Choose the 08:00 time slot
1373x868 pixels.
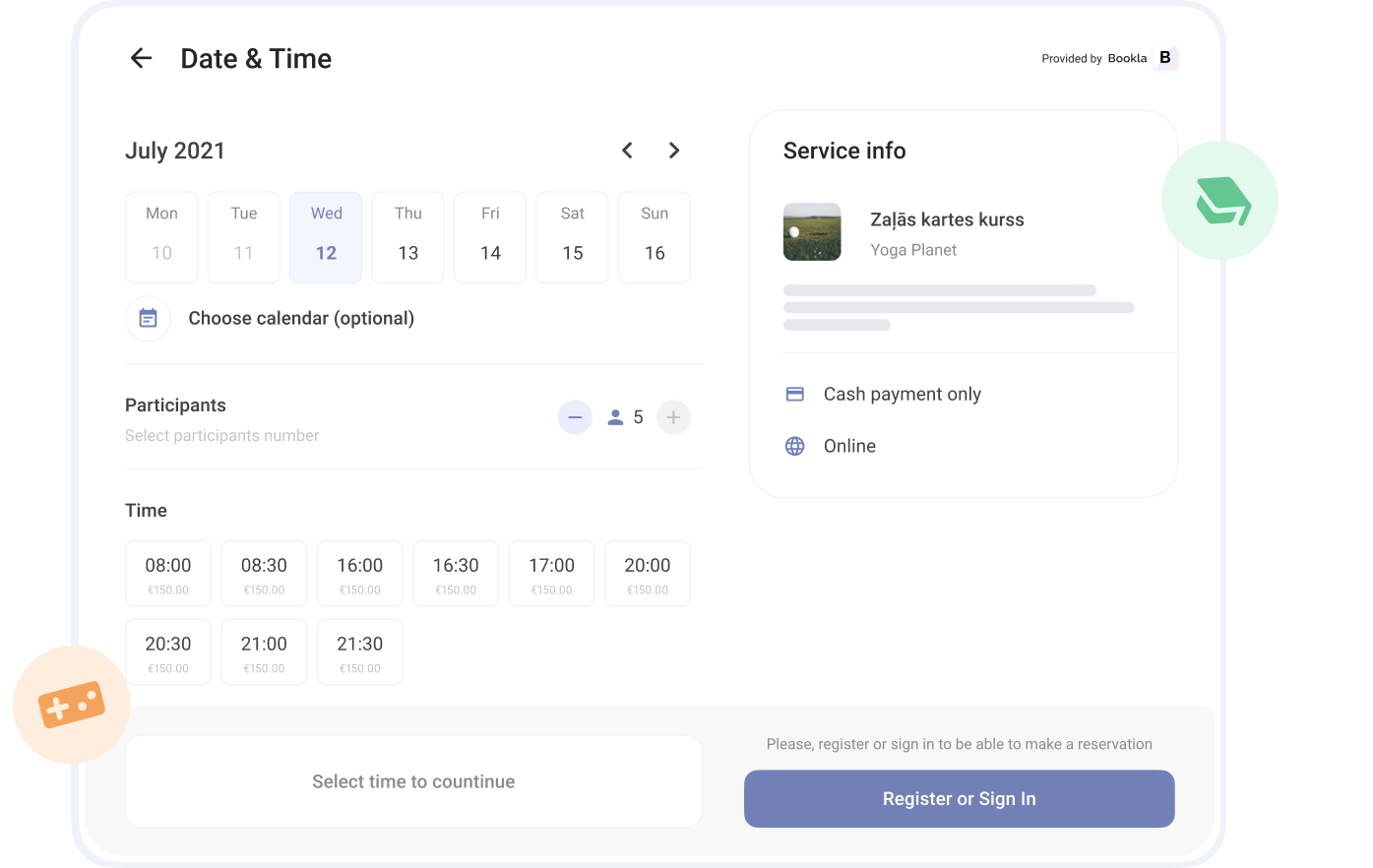click(168, 574)
